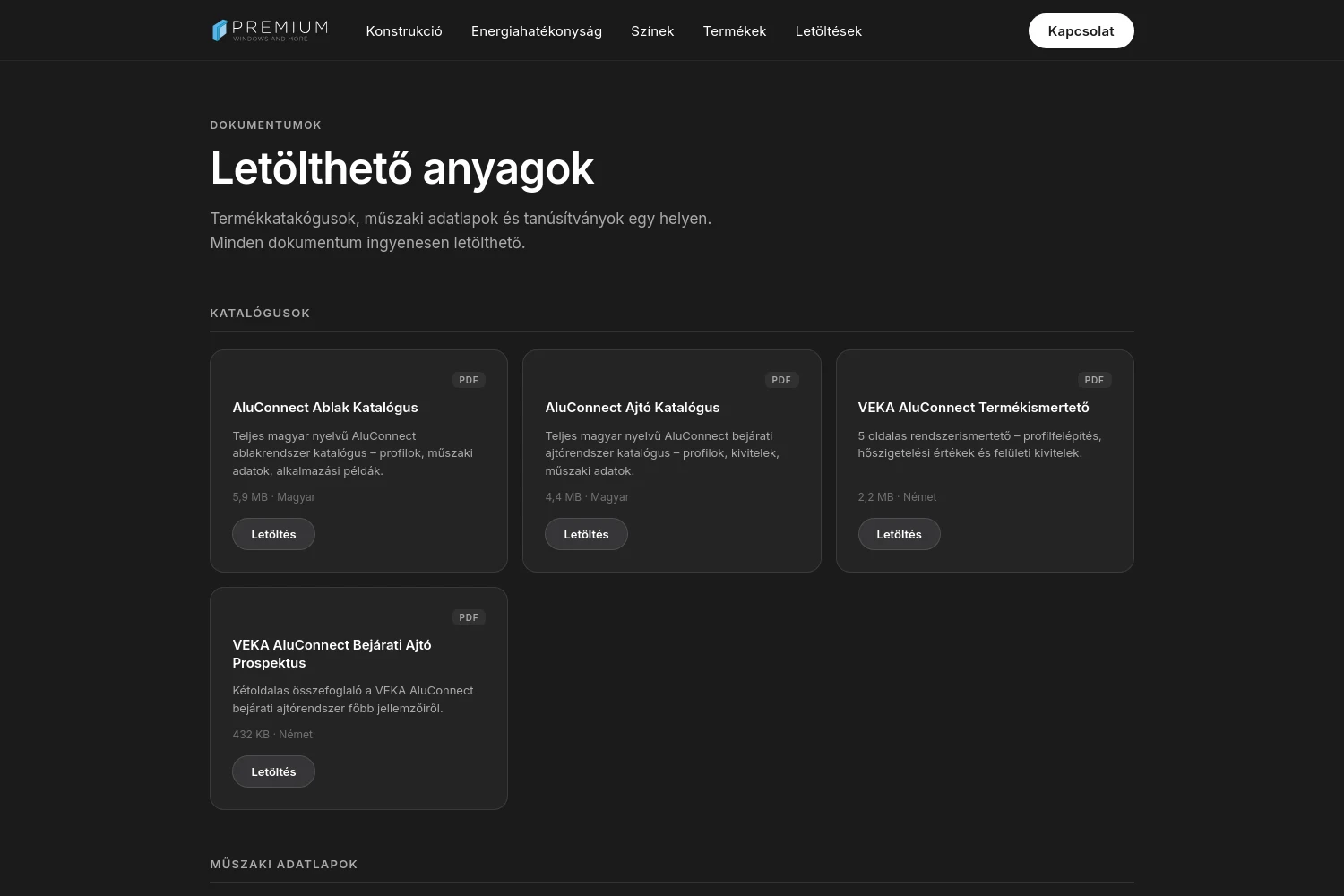Click the DOKUMENTUMOK label above heading
Viewport: 1344px width, 896px height.
[x=266, y=125]
